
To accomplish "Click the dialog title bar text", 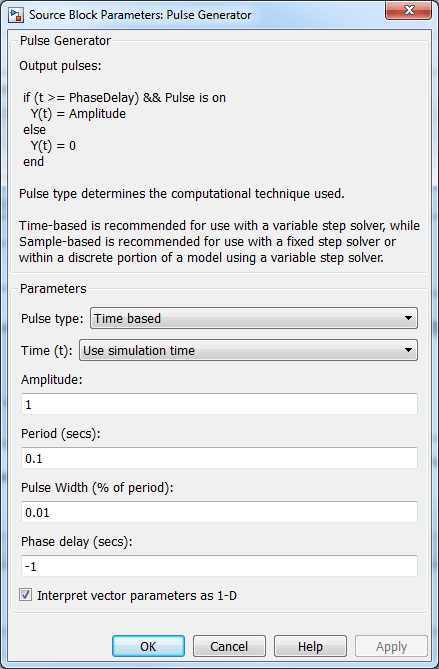I will [140, 15].
